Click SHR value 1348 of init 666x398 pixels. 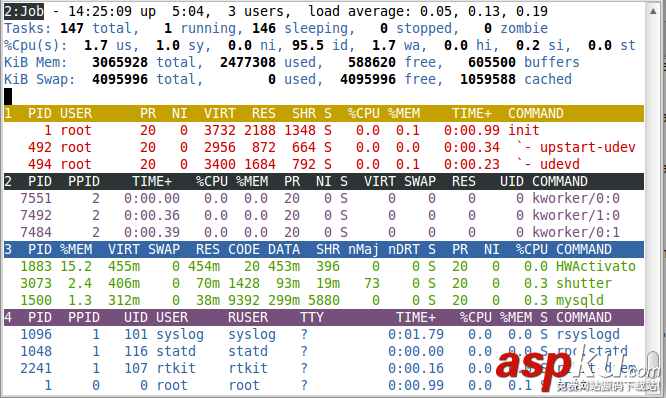tap(299, 130)
